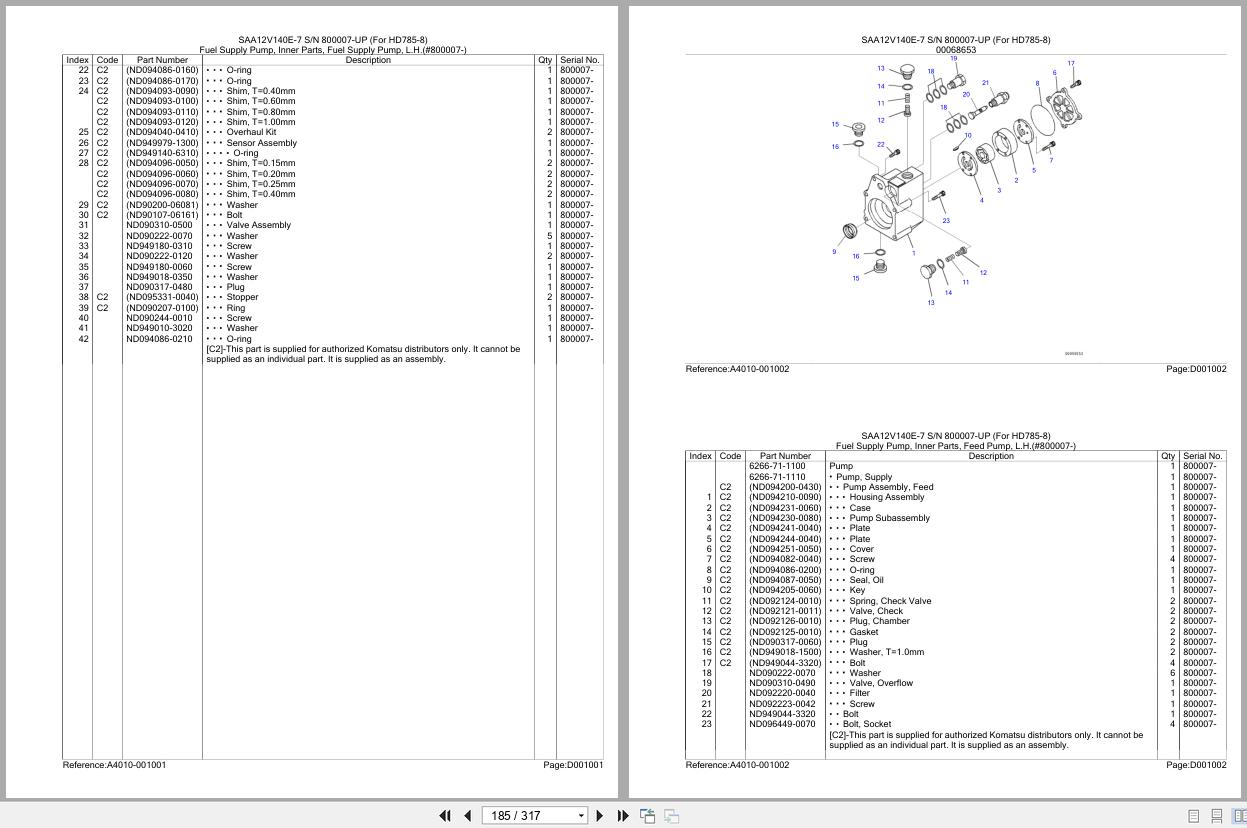Click the Sensor Assembly description
Image resolution: width=1247 pixels, height=828 pixels.
[261, 143]
